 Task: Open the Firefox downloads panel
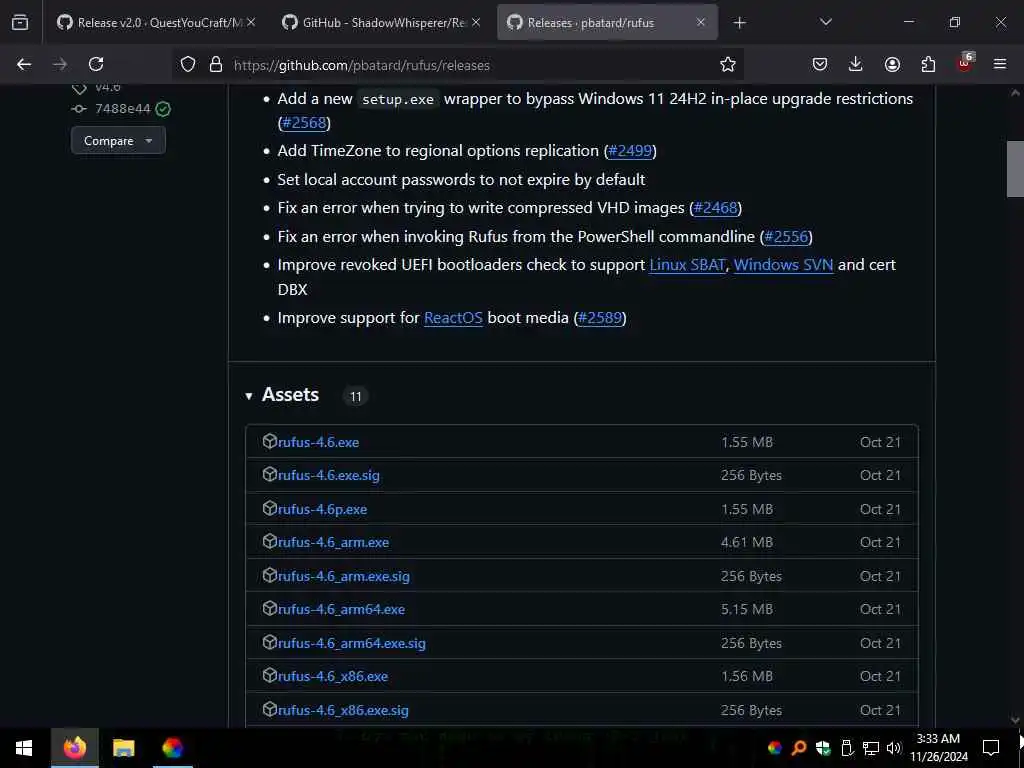[x=856, y=64]
